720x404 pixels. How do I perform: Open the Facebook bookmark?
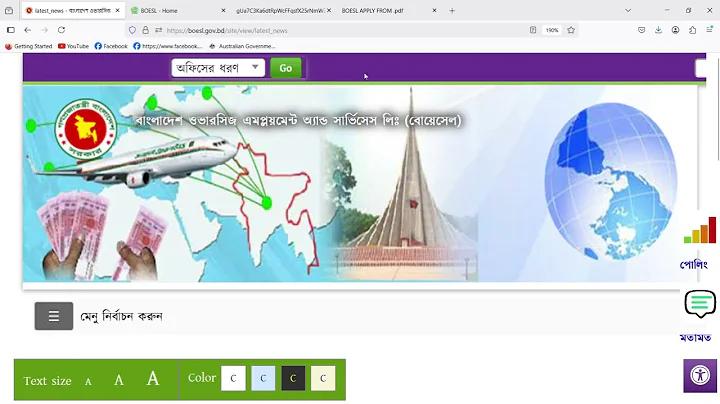[111, 46]
